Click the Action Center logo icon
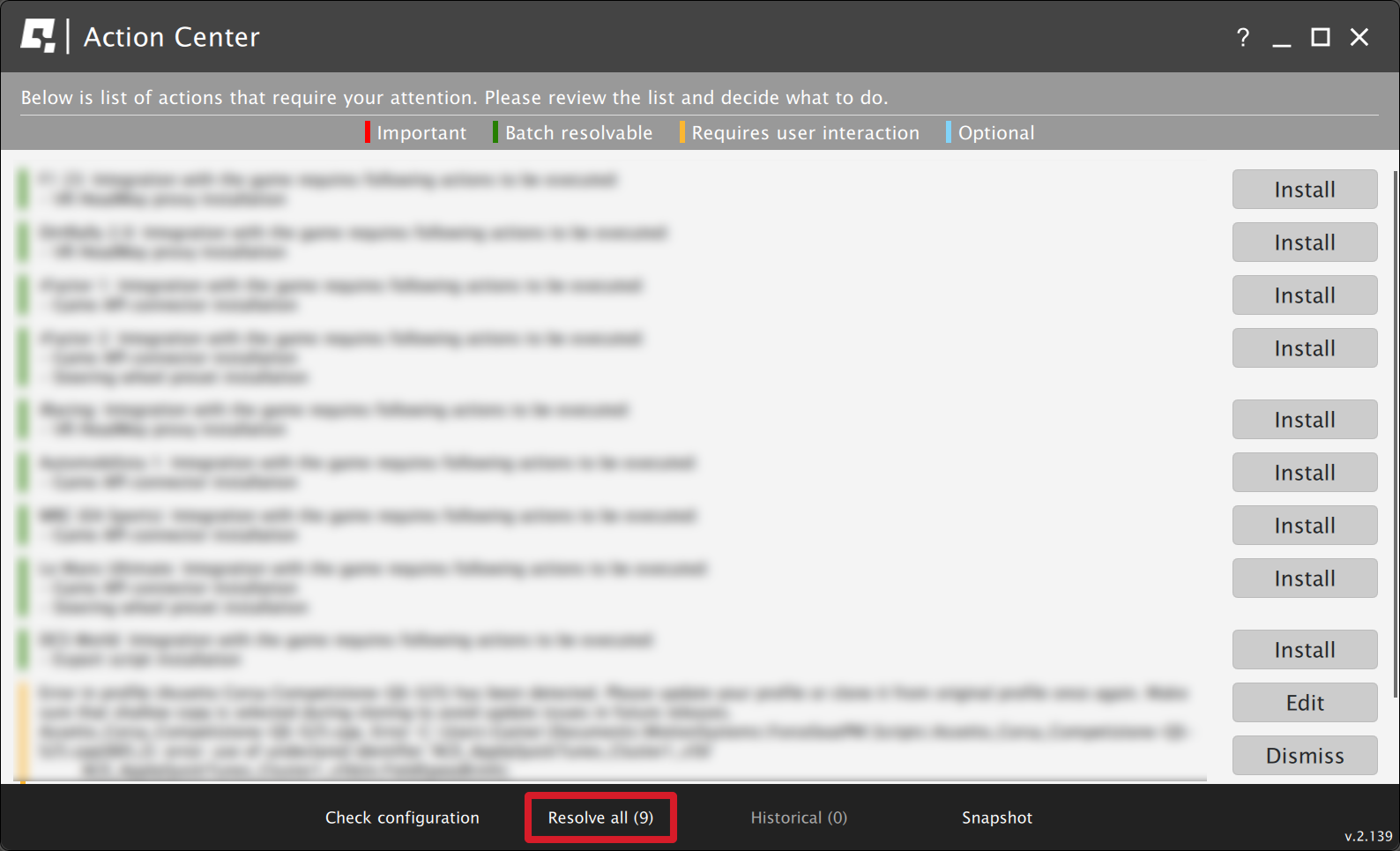Viewport: 1400px width, 851px height. (x=38, y=36)
